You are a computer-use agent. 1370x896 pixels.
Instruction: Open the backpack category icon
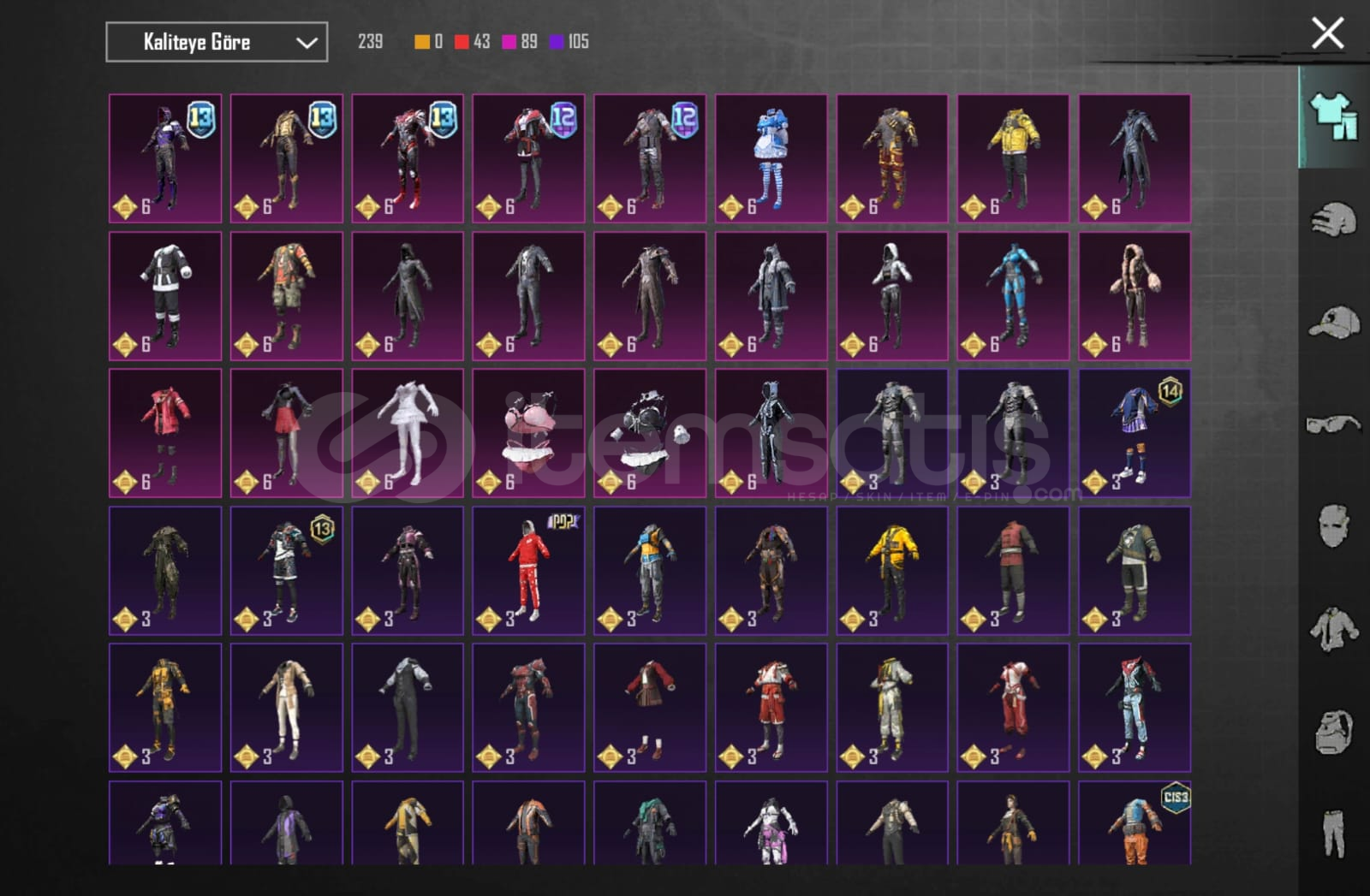coord(1333,732)
